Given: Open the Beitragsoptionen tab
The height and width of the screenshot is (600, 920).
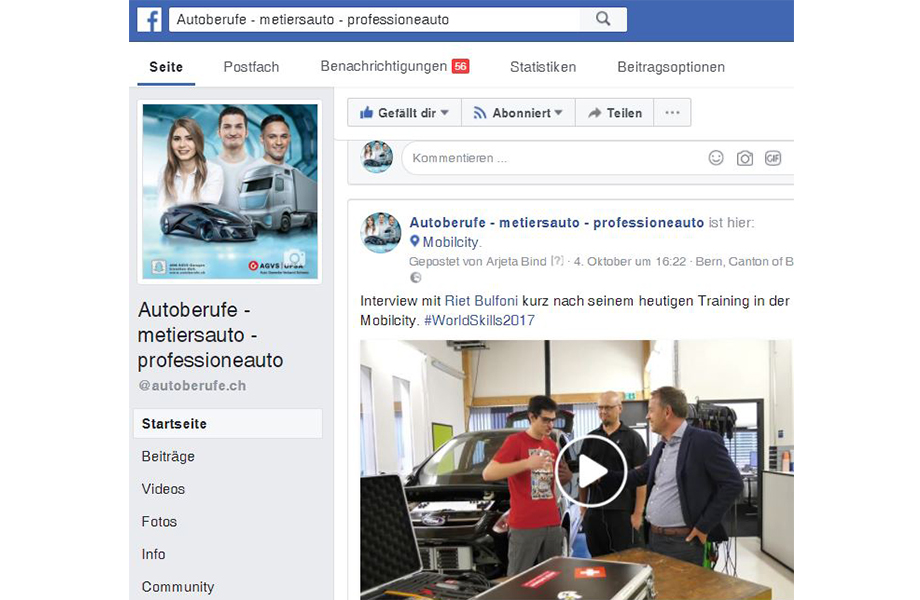Looking at the screenshot, I should click(x=671, y=67).
